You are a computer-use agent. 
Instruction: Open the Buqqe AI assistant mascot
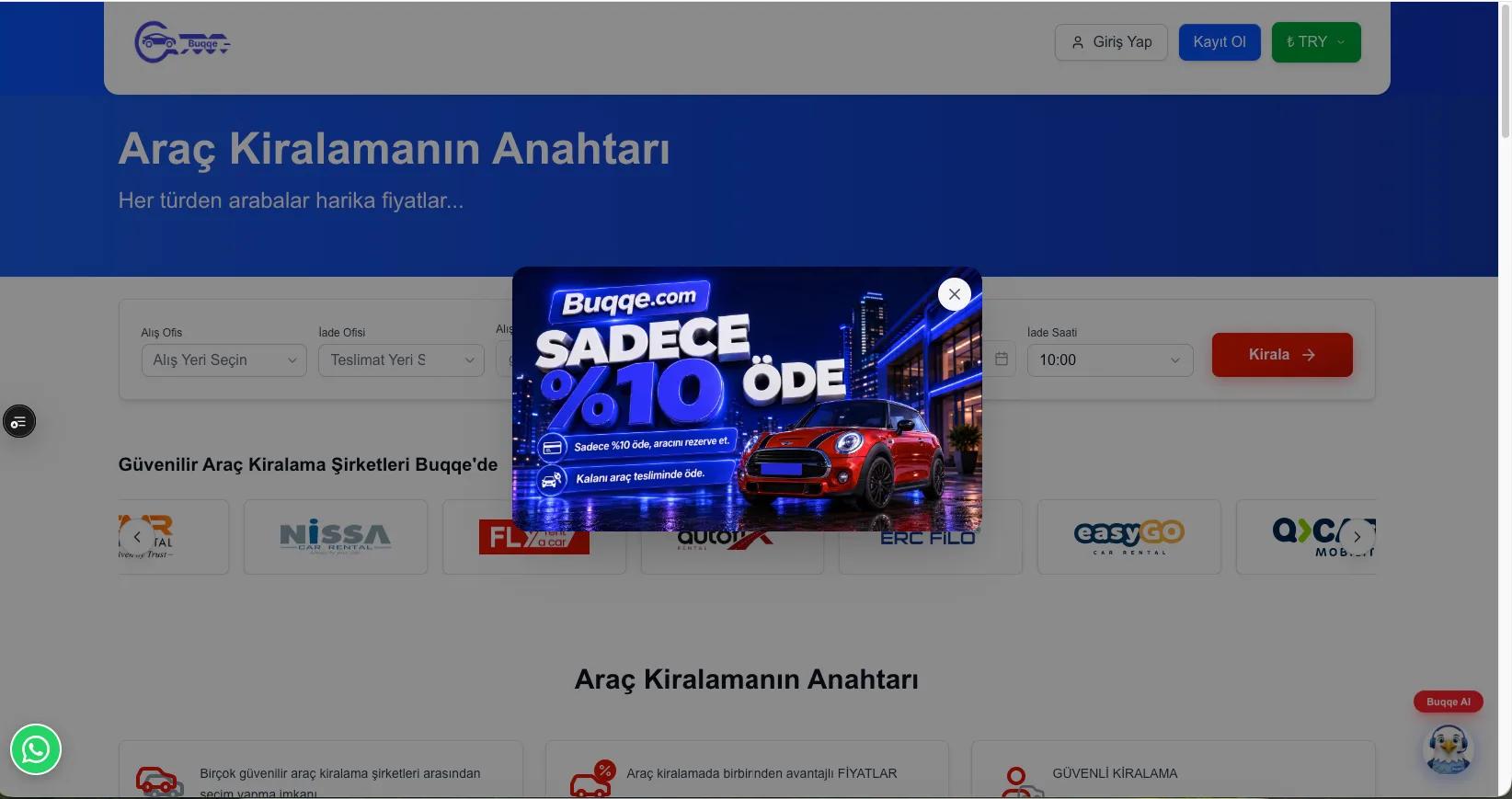[x=1449, y=748]
